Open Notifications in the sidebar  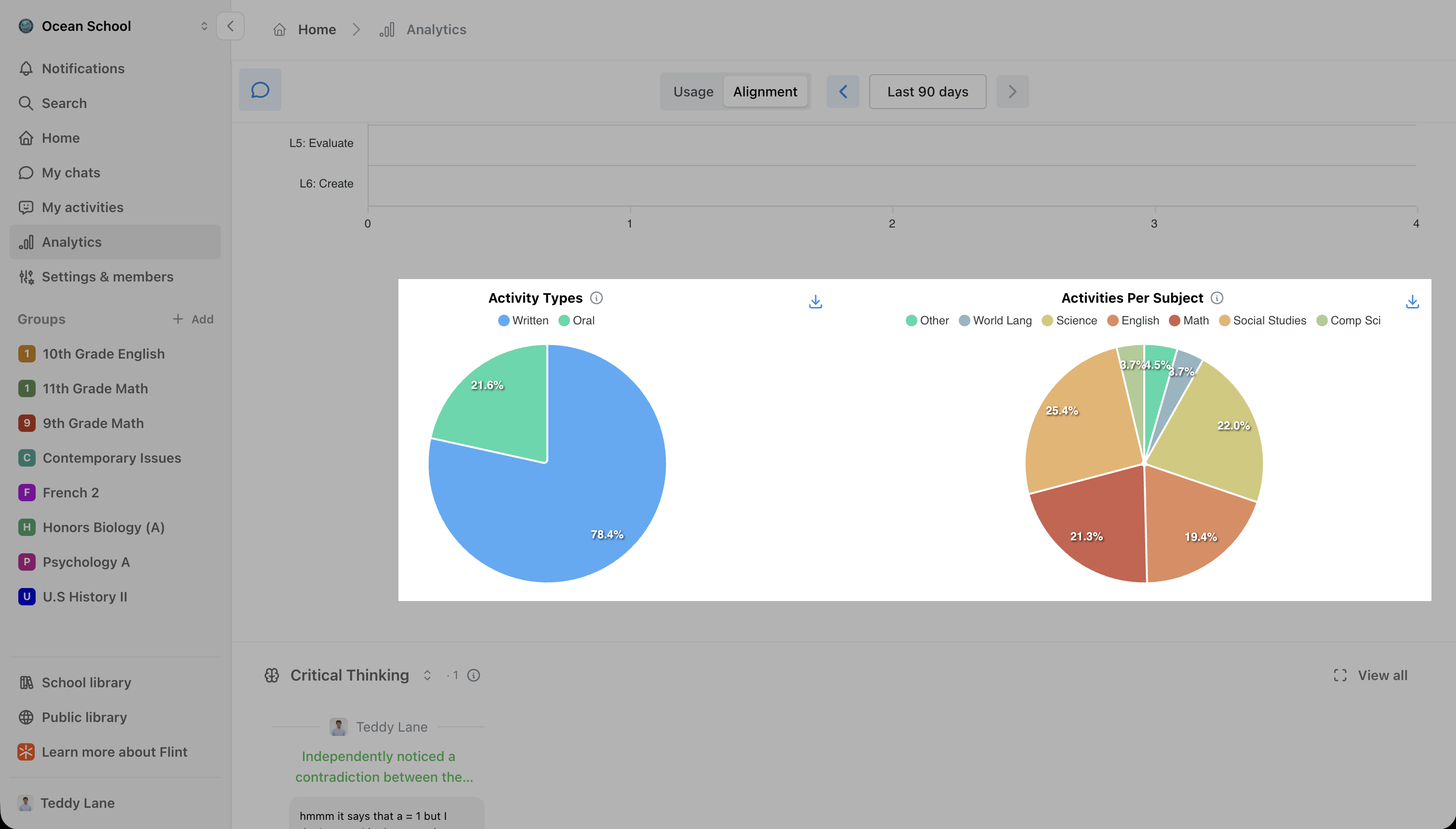115,68
